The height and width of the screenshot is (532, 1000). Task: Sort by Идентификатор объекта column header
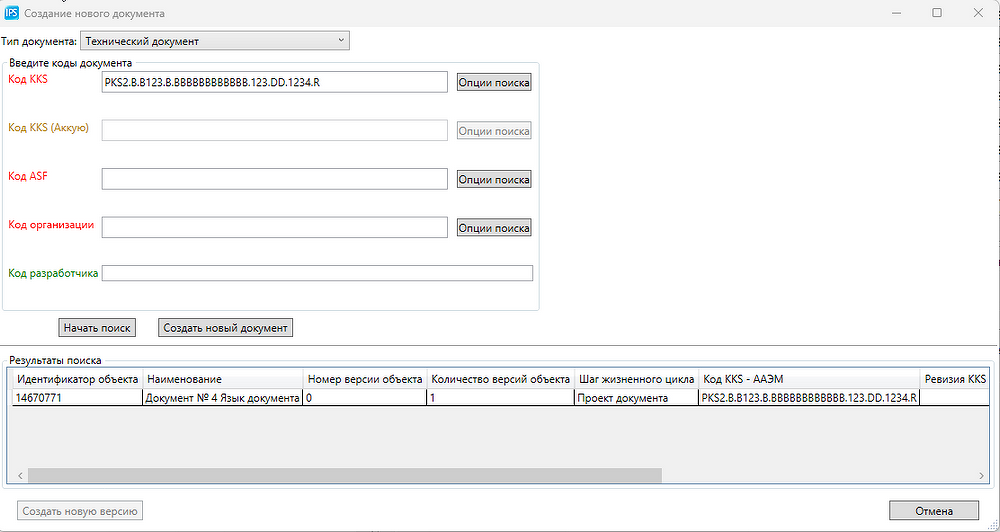pyautogui.click(x=77, y=380)
